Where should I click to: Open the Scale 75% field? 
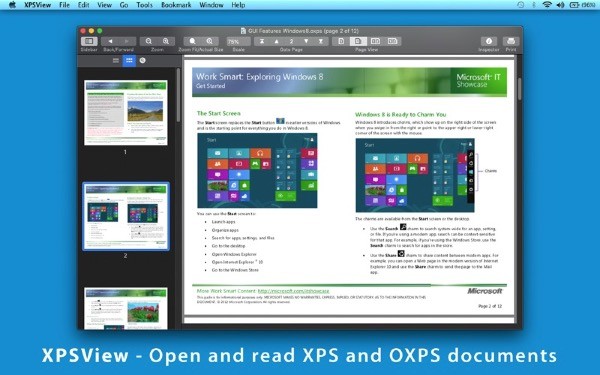[238, 41]
